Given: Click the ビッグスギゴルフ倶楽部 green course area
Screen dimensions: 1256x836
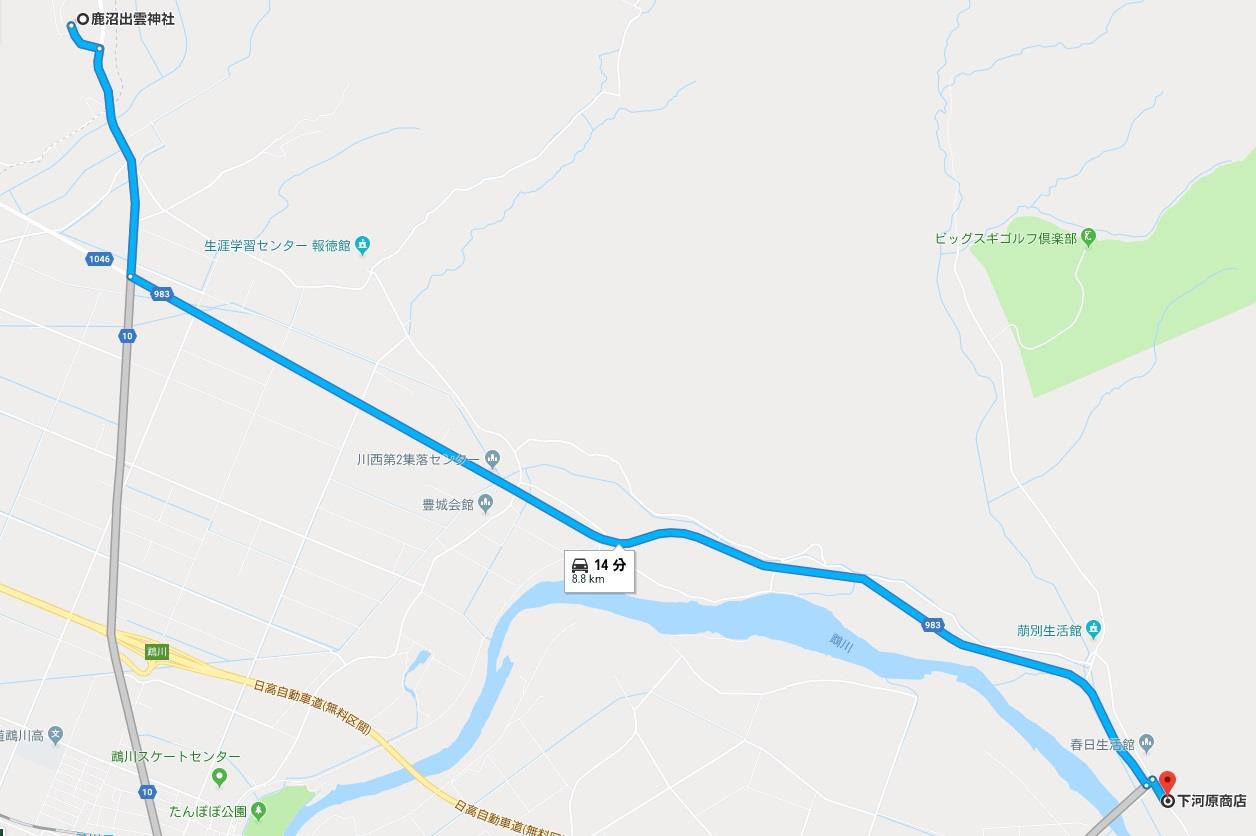Looking at the screenshot, I should [1110, 290].
